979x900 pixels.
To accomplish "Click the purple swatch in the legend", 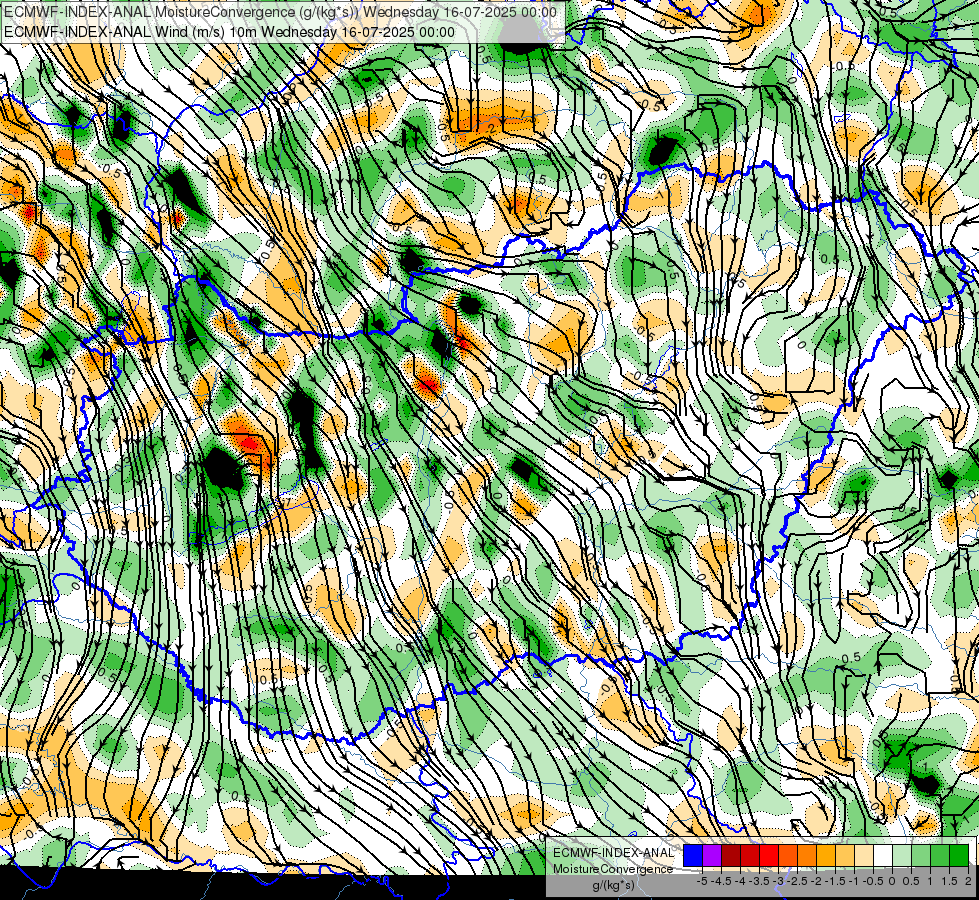I will (712, 855).
